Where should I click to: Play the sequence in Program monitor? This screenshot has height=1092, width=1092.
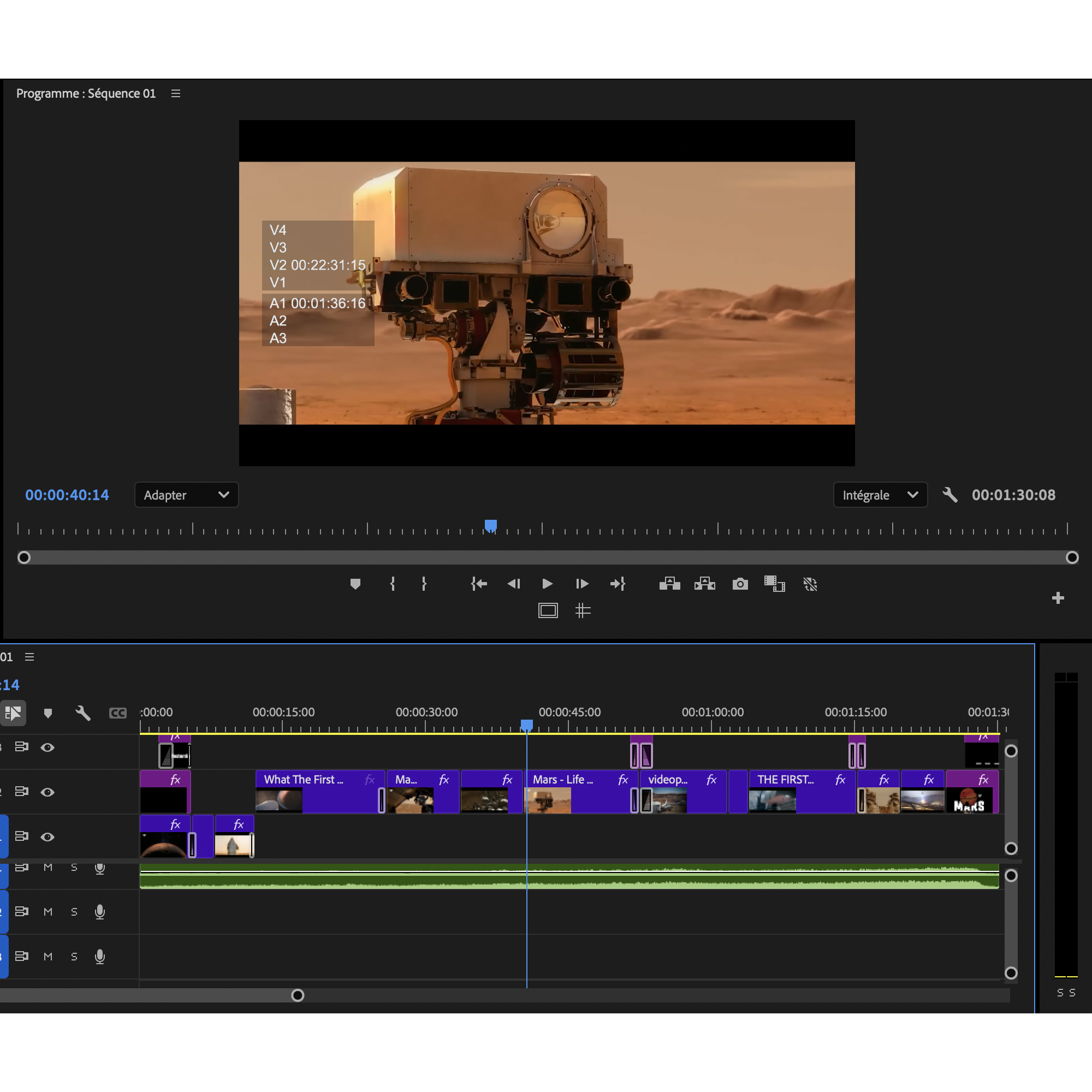click(x=547, y=584)
